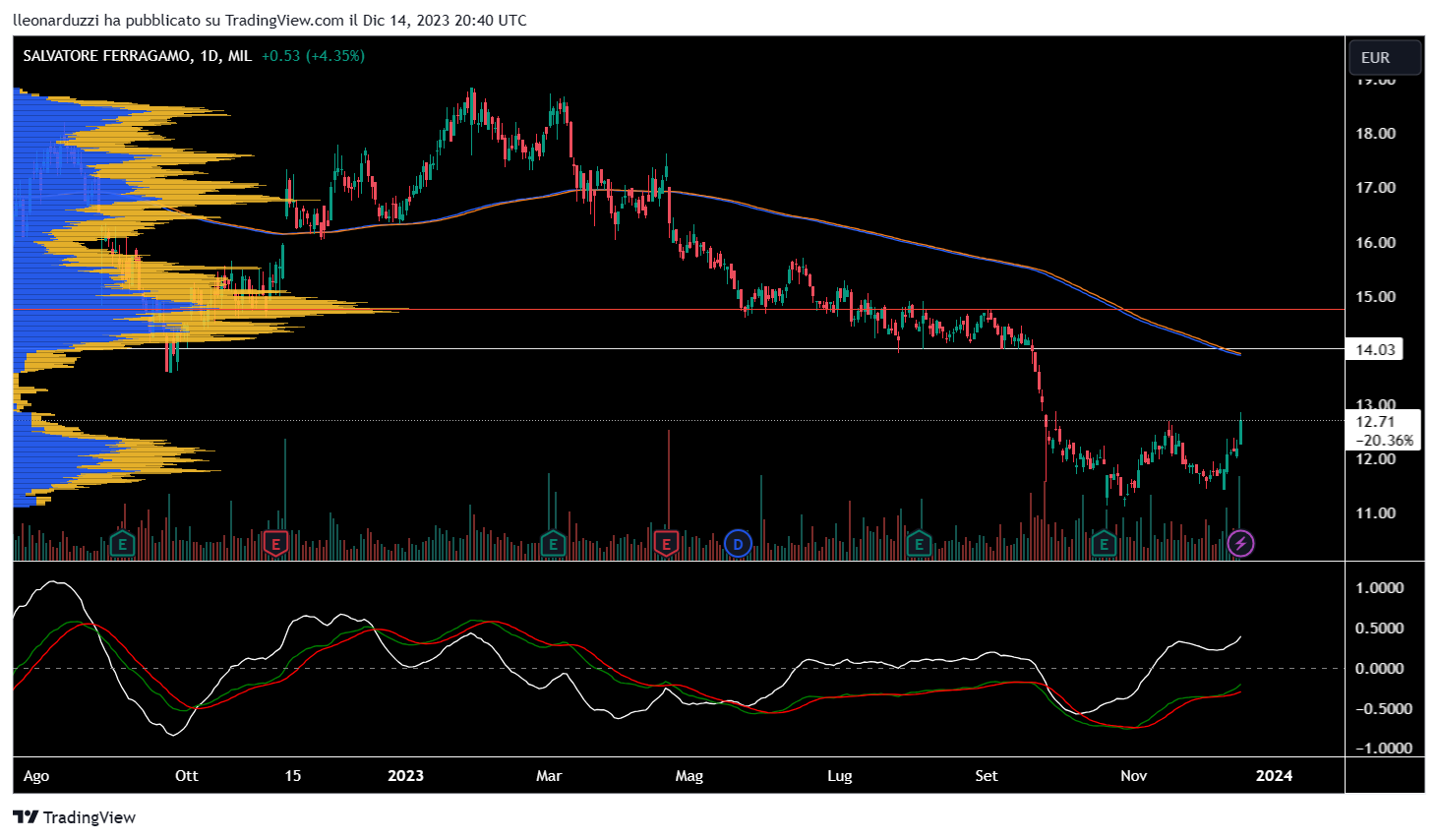Viewport: 1438px width, 840px height.
Task: Click the TradingView logo at bottom left
Action: click(75, 817)
